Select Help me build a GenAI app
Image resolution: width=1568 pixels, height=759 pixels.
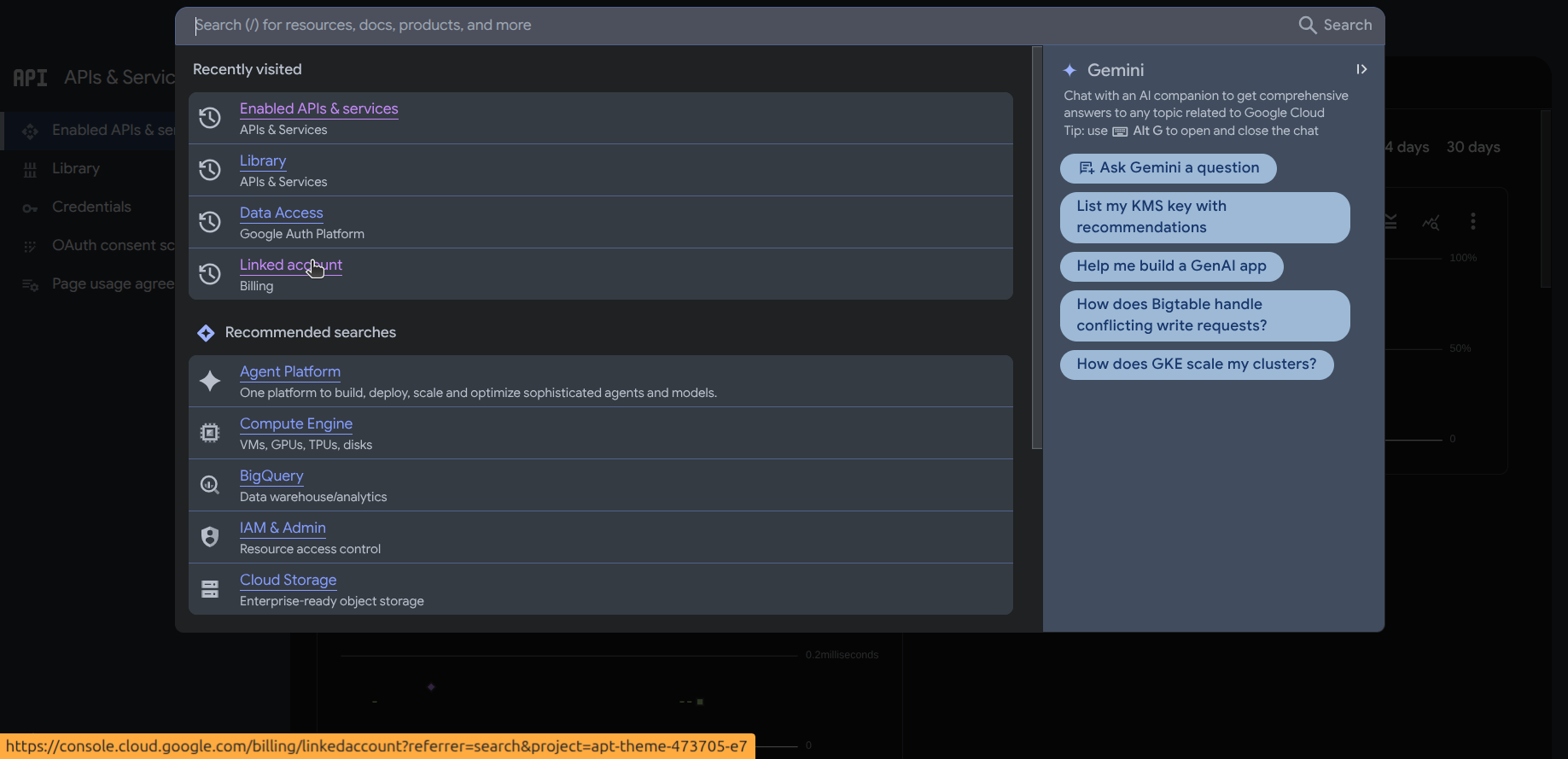click(1172, 266)
